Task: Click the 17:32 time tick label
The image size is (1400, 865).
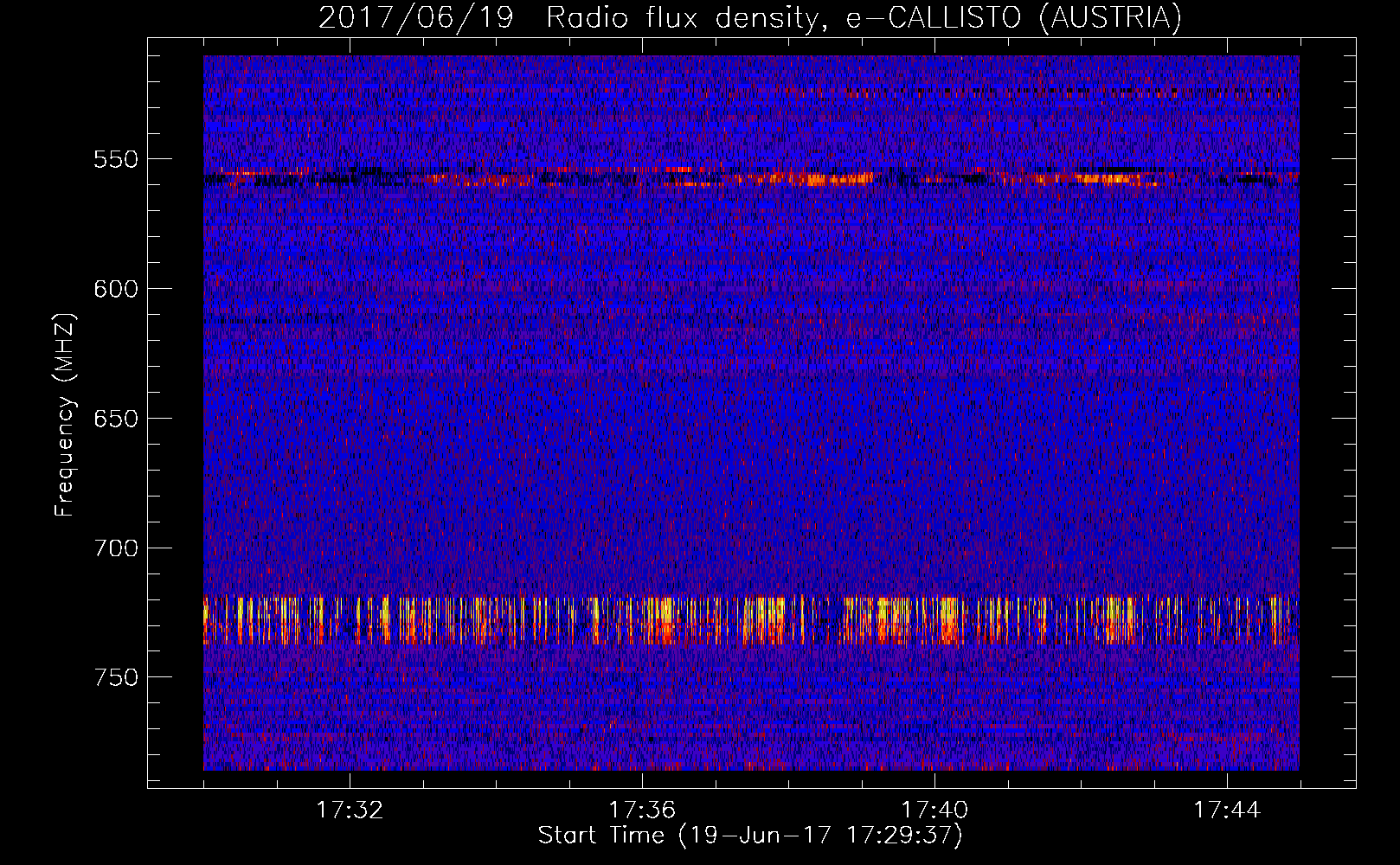Action: [x=350, y=811]
